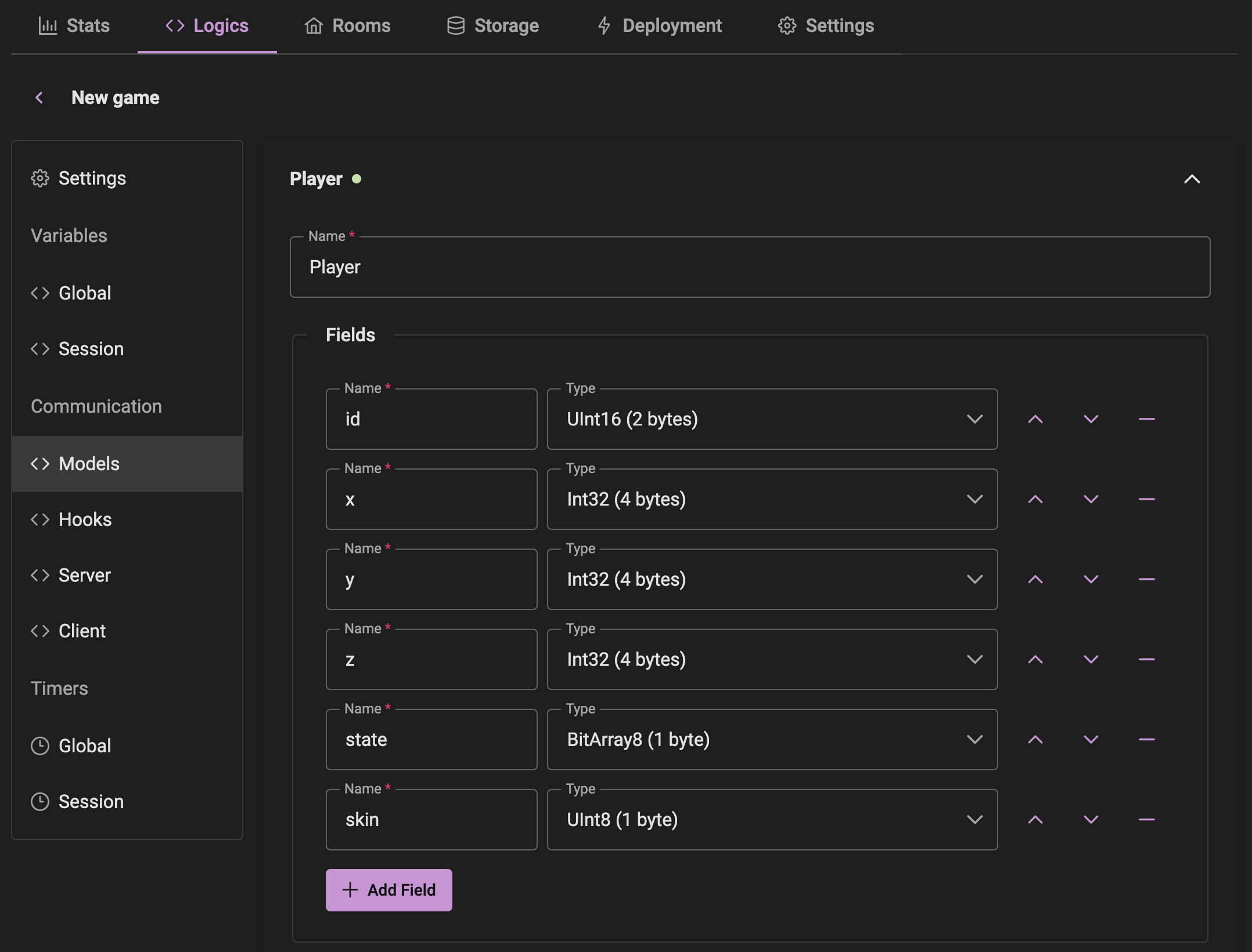Viewport: 1252px width, 952px height.
Task: Open Server in the sidebar
Action: point(127,575)
